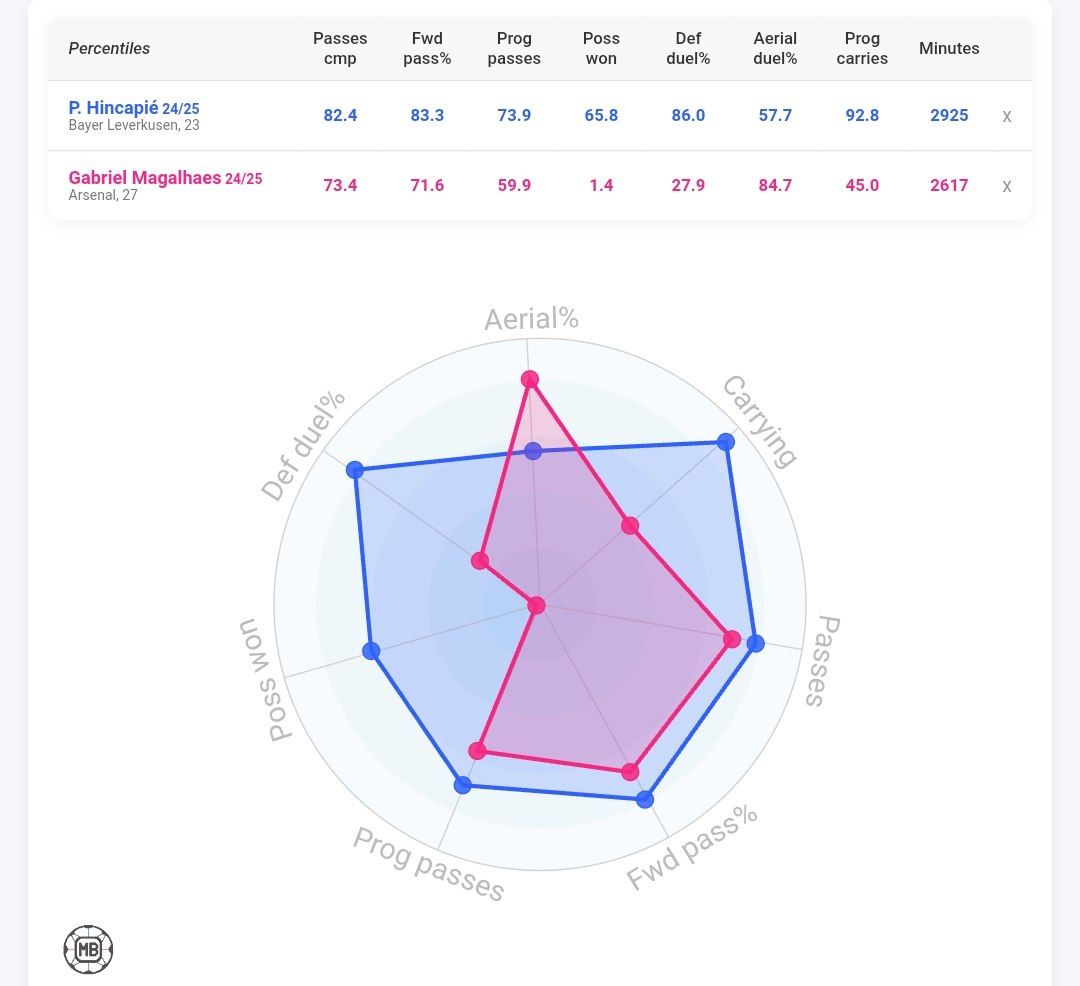This screenshot has width=1080, height=986.
Task: Click Hincapié's blue Carrying point on radar
Action: click(726, 442)
